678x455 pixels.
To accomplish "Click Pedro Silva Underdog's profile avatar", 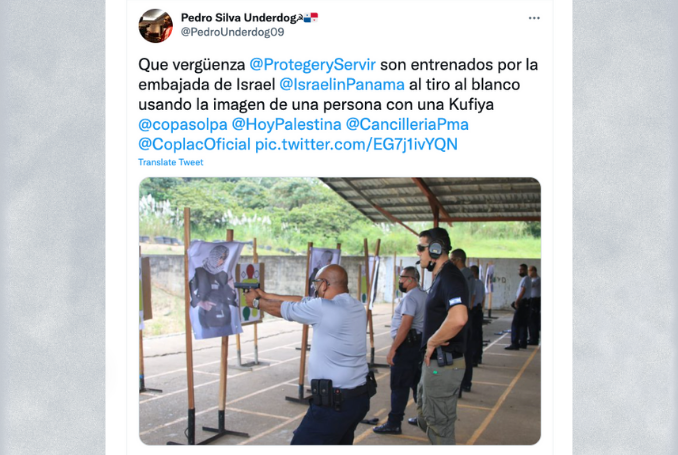I will click(x=156, y=26).
